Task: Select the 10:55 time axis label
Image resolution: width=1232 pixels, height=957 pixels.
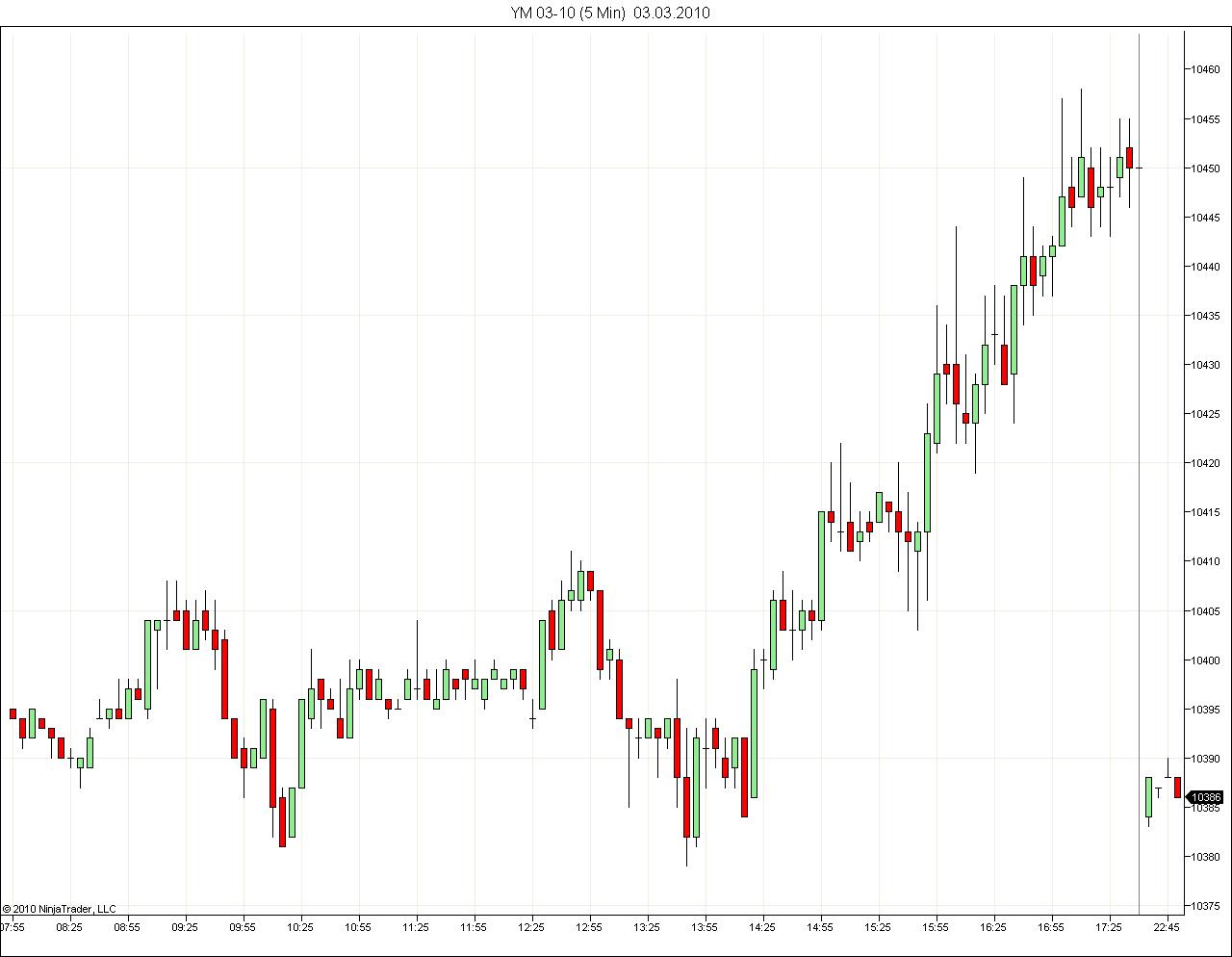Action: (358, 928)
